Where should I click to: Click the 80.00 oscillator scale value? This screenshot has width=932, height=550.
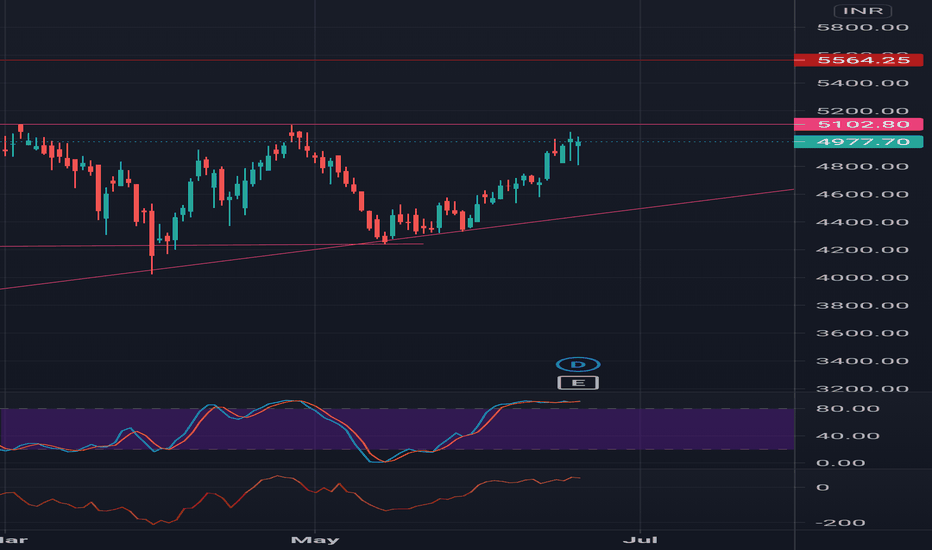pyautogui.click(x=848, y=408)
